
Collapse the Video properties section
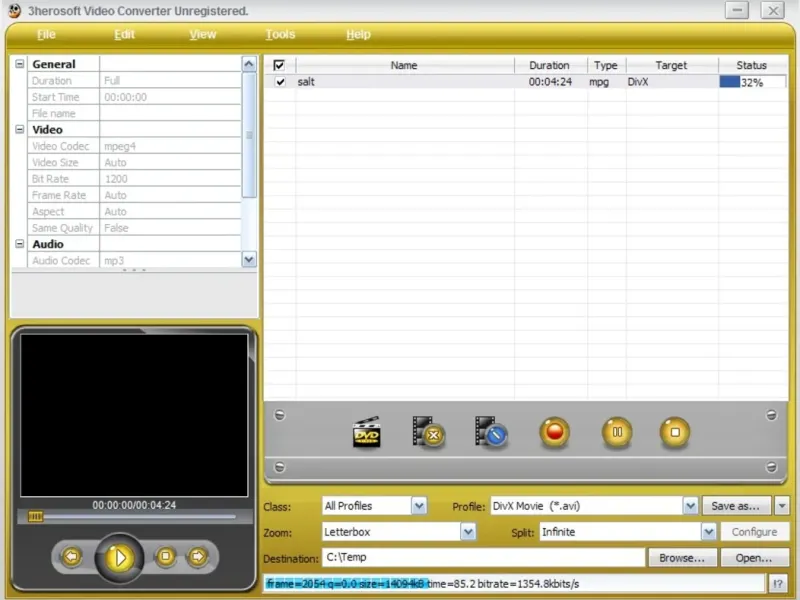19,129
